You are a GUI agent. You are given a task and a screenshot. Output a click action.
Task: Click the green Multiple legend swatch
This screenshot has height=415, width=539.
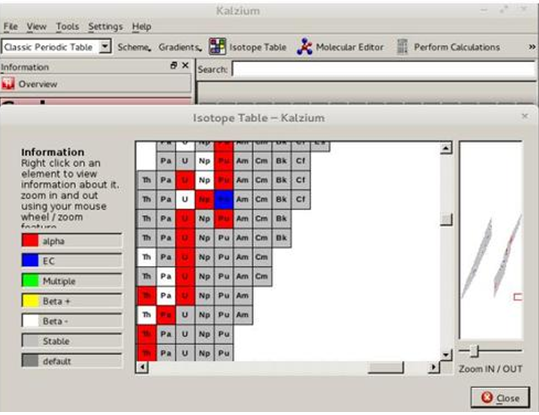[30, 281]
